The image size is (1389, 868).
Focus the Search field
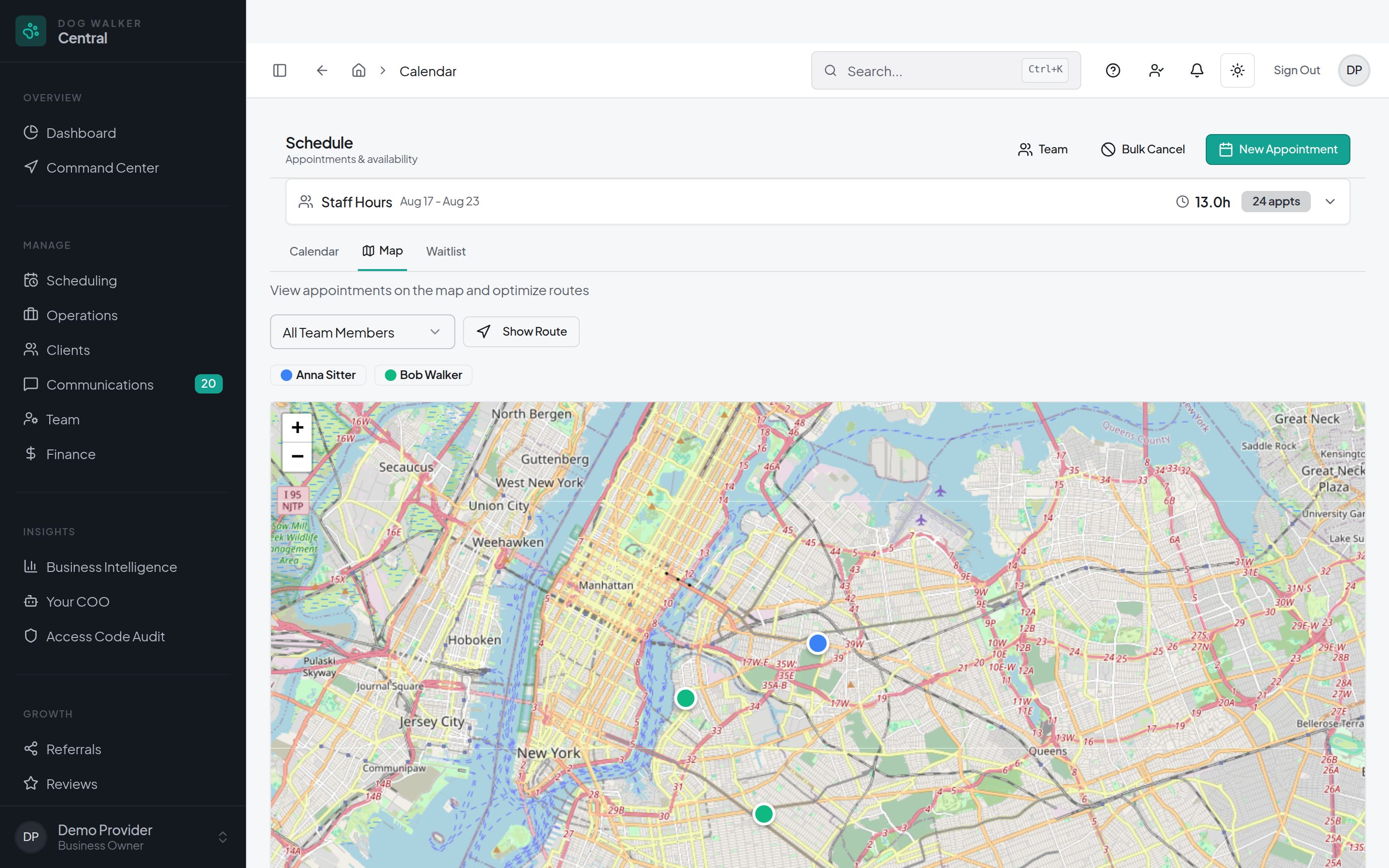point(946,70)
